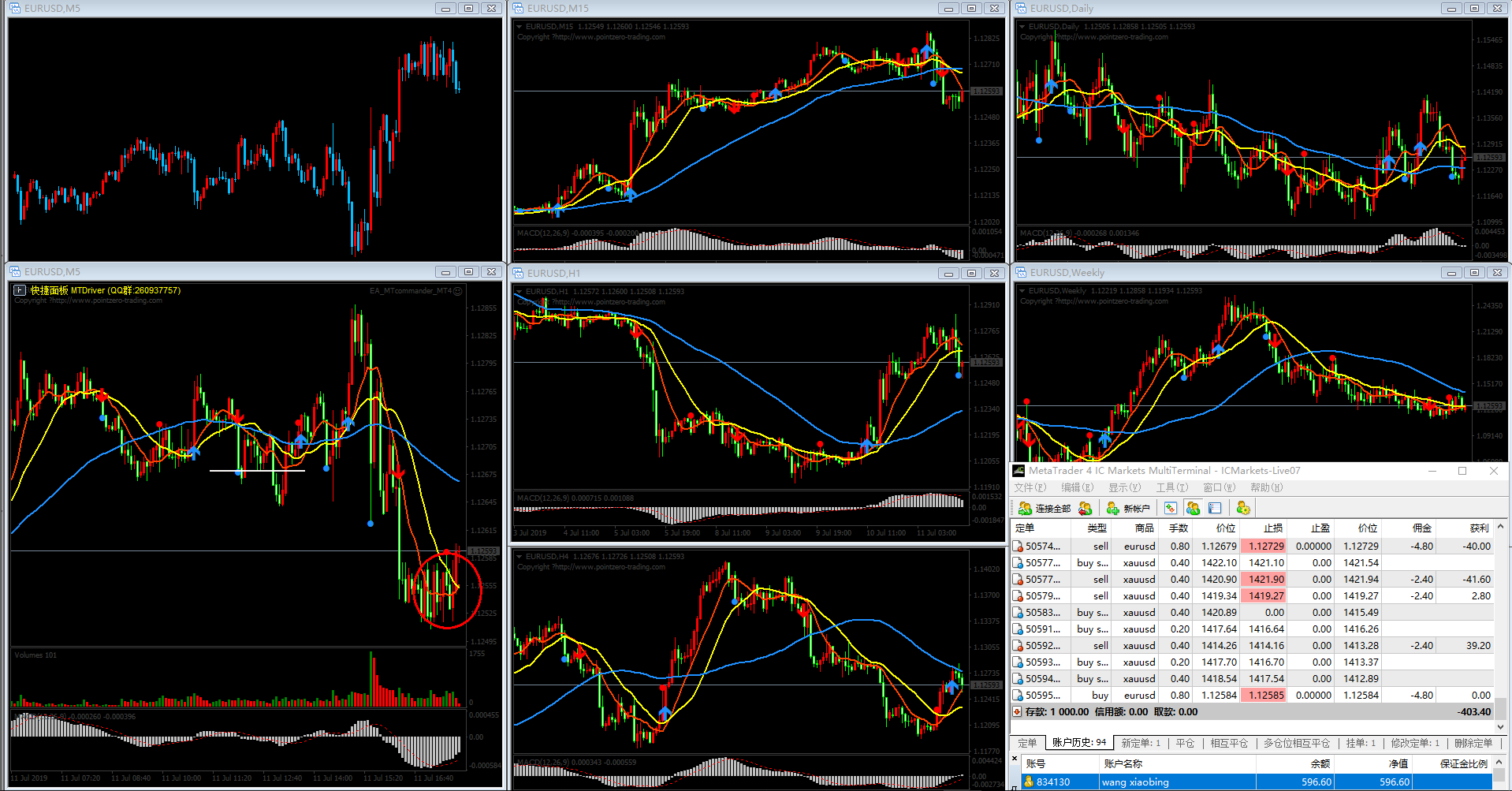Click the balance icon beside 存款: 1 000.00
The height and width of the screenshot is (791, 1512).
pos(1018,711)
